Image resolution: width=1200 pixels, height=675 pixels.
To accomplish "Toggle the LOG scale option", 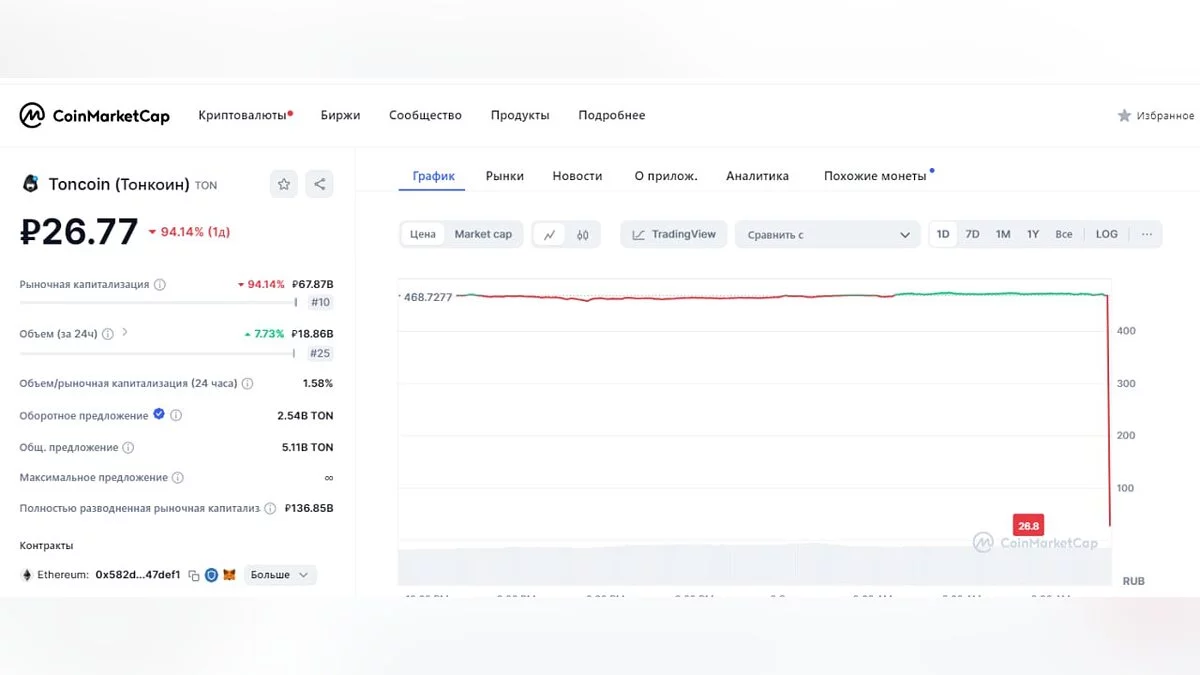I will tap(1106, 234).
